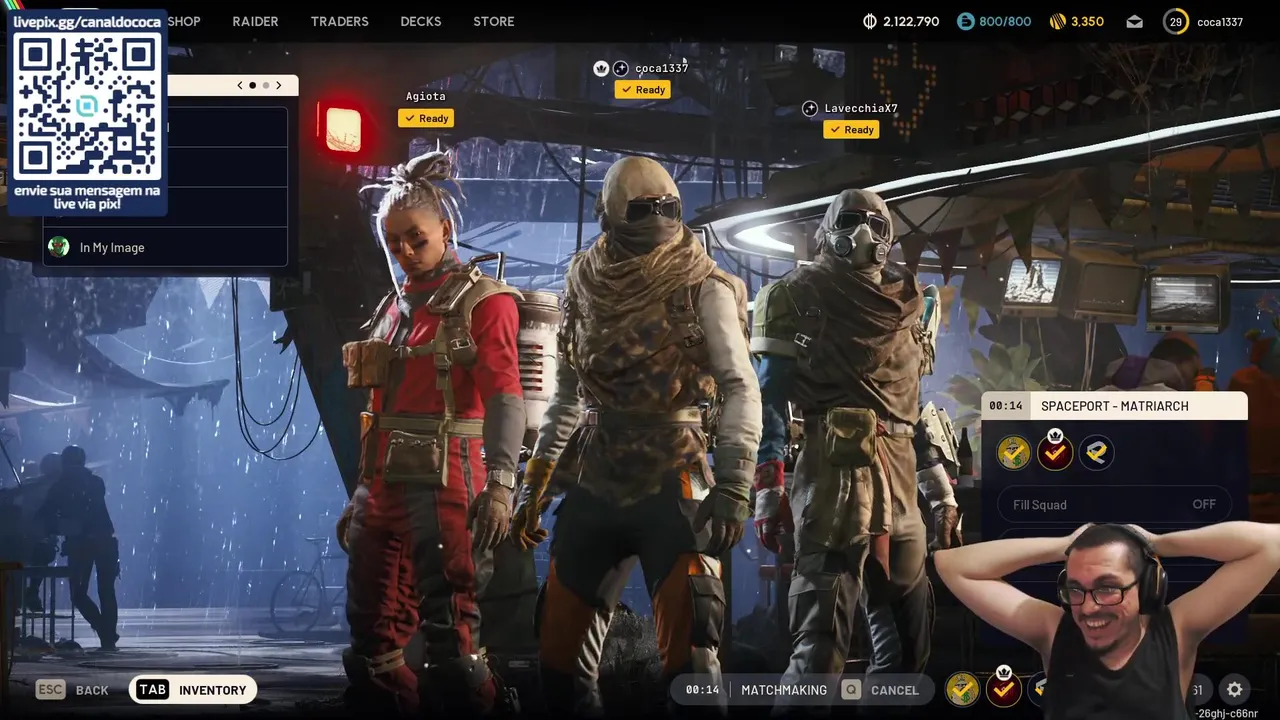Click the MATCHMAKING status label
Screen dimensions: 1280x720
coord(784,690)
